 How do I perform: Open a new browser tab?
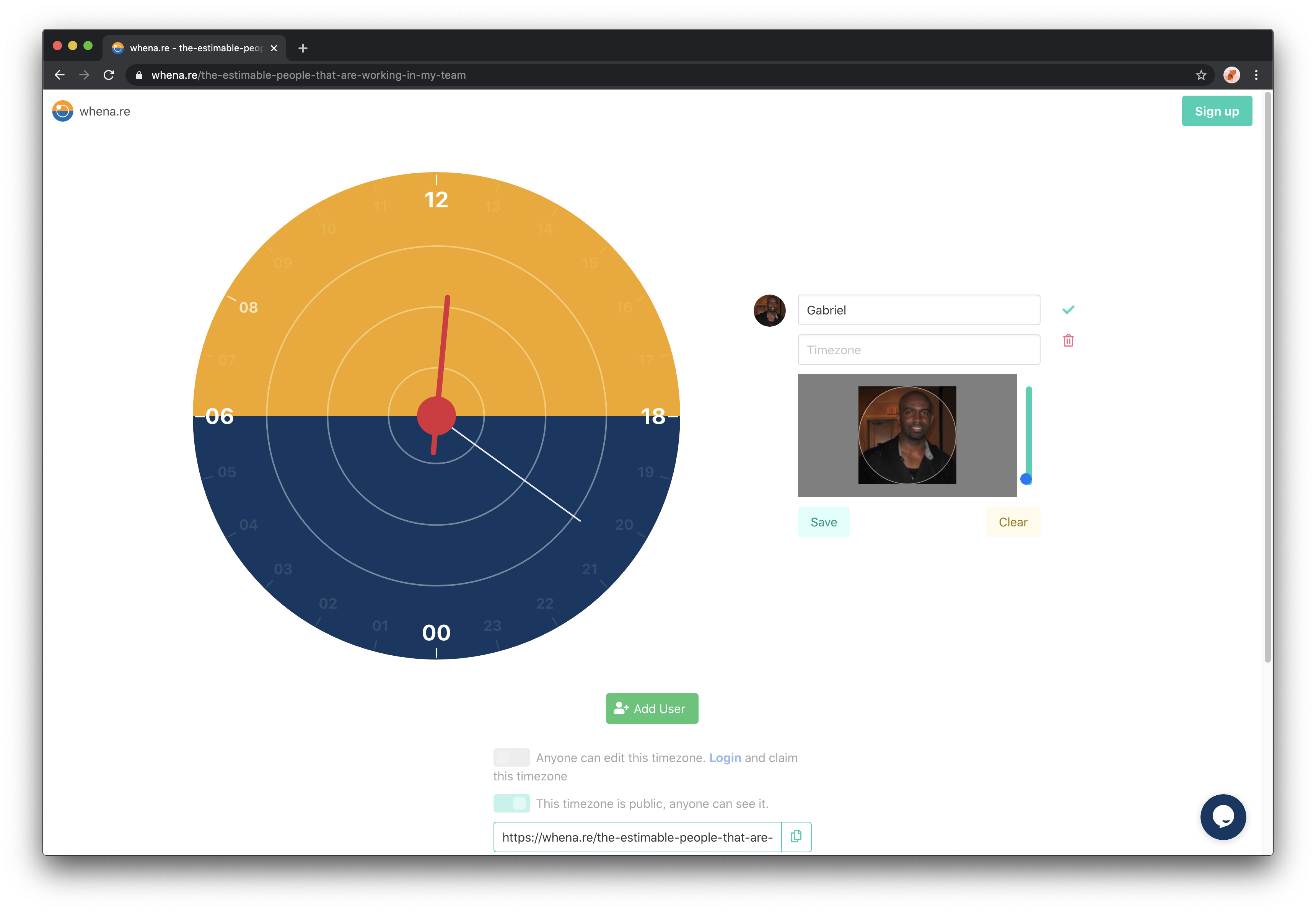pyautogui.click(x=303, y=48)
